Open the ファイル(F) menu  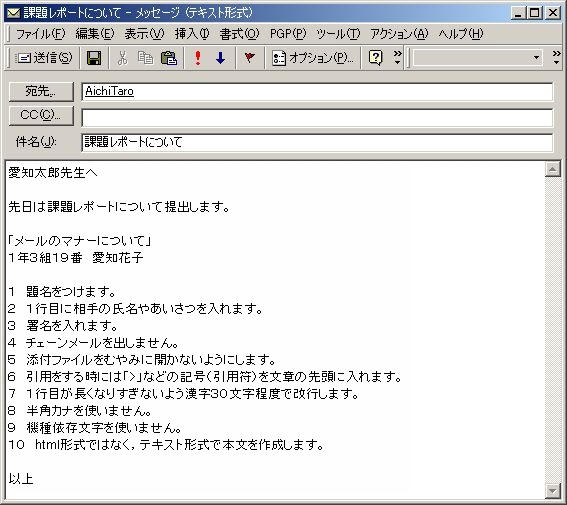pyautogui.click(x=40, y=34)
